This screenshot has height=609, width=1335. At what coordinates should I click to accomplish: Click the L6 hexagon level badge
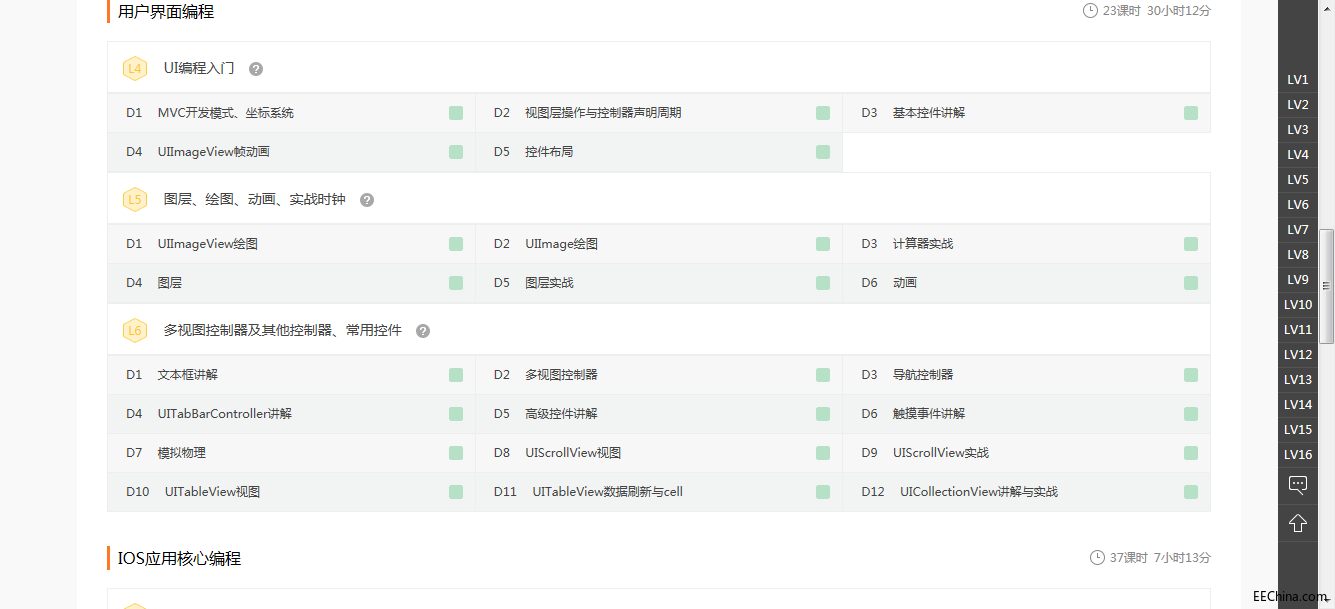135,331
